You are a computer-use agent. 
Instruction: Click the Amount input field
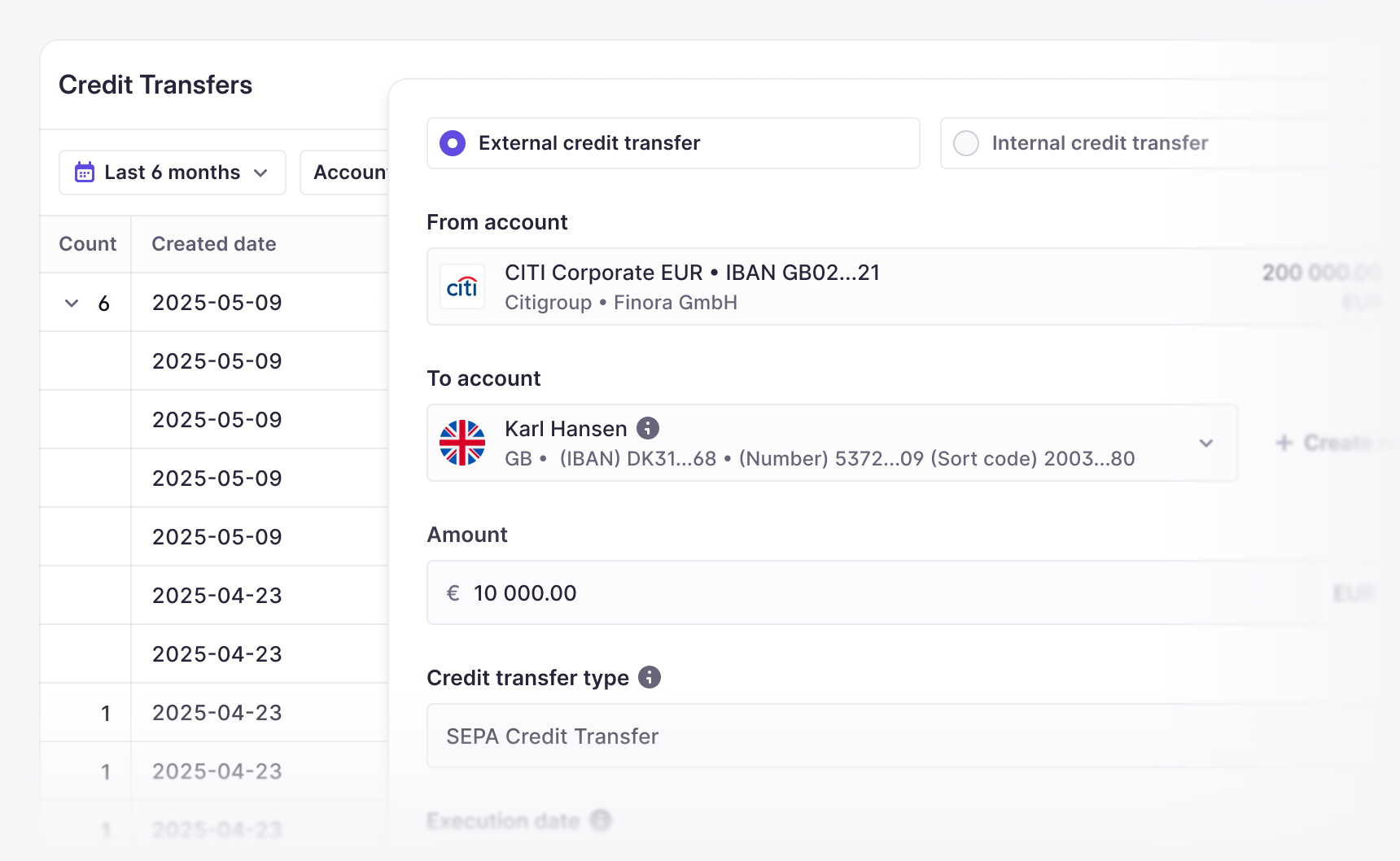pos(871,592)
